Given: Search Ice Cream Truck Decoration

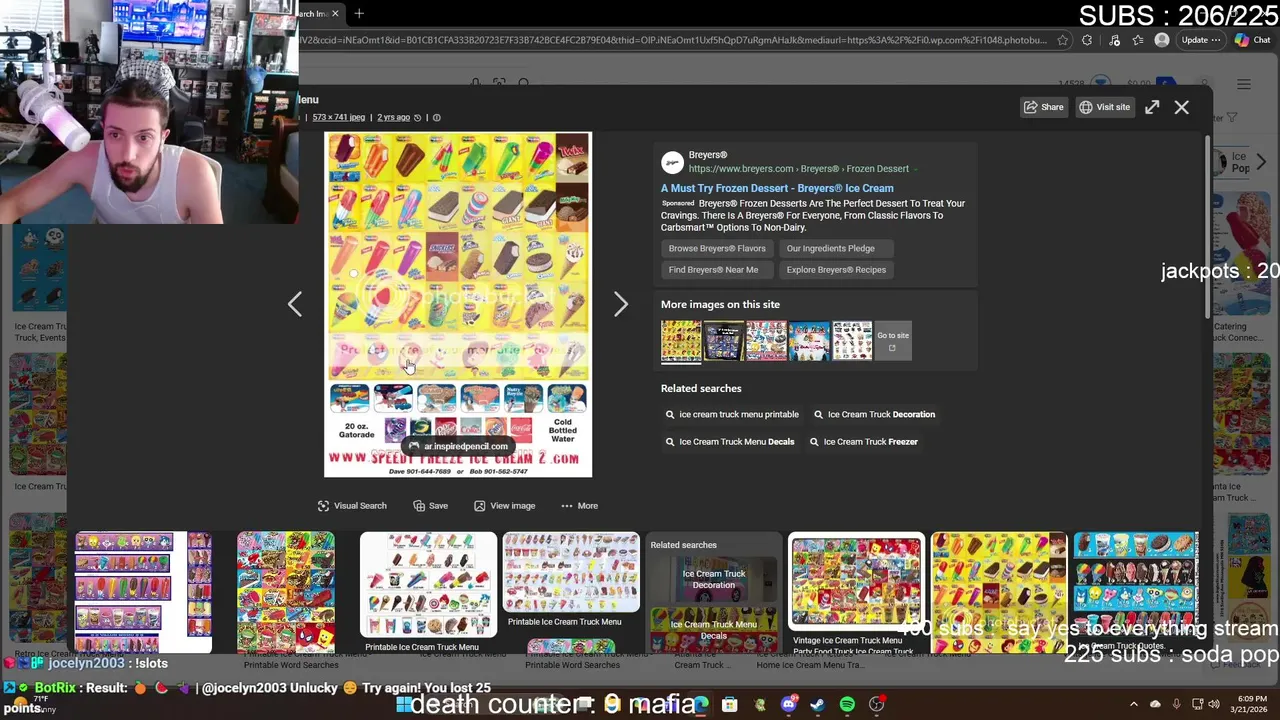Looking at the screenshot, I should pos(875,415).
